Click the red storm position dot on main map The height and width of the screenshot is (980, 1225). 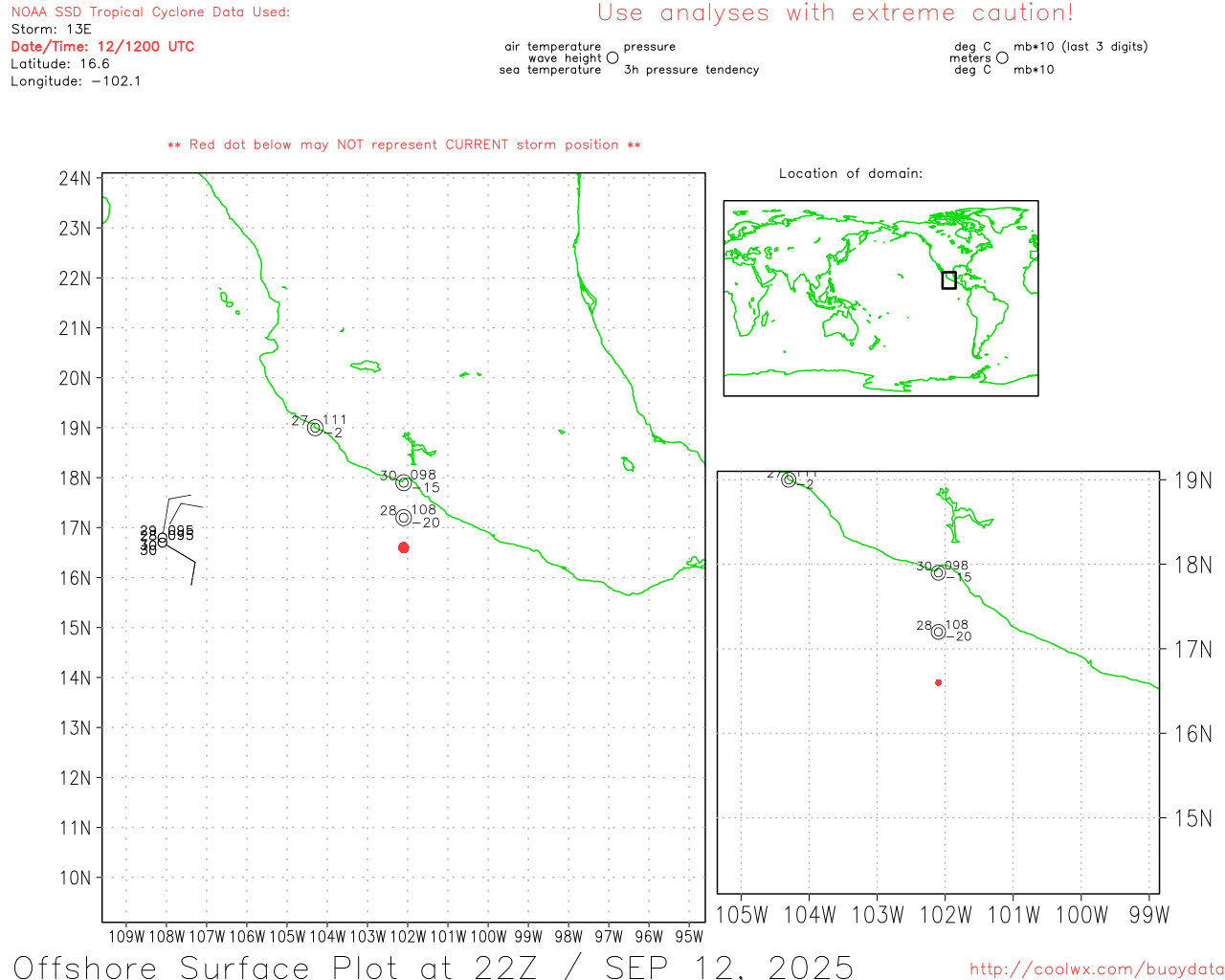click(x=403, y=547)
